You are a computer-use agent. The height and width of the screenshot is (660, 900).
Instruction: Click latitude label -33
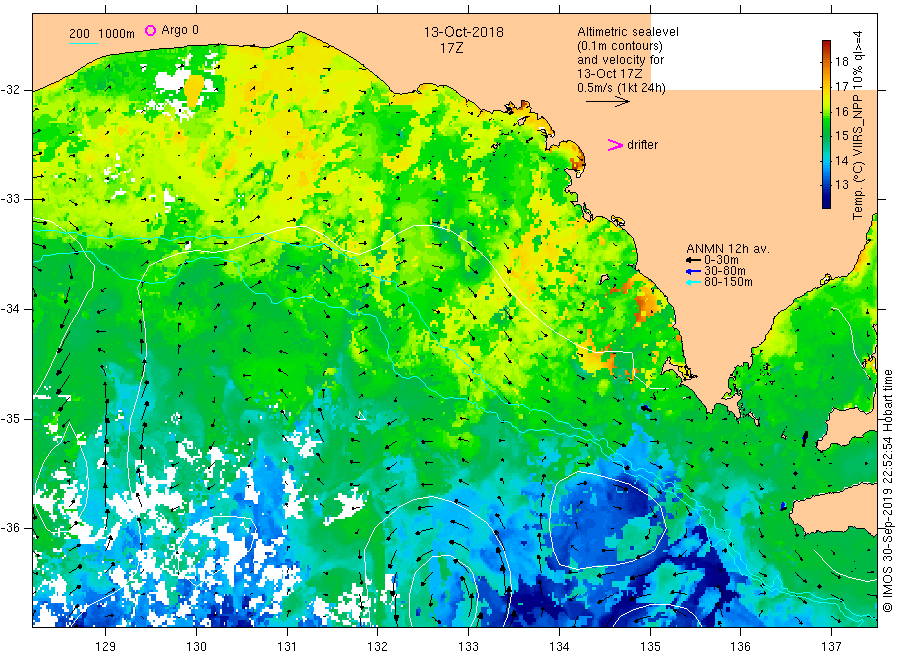(x=10, y=199)
